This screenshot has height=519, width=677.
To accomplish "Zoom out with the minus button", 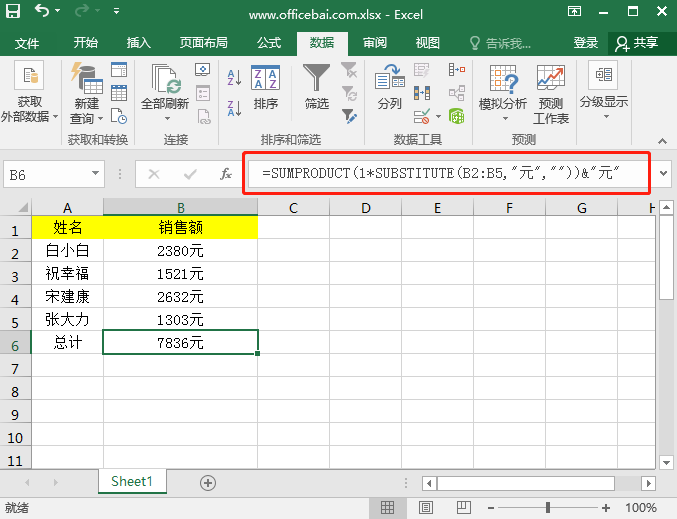I will click(x=491, y=508).
